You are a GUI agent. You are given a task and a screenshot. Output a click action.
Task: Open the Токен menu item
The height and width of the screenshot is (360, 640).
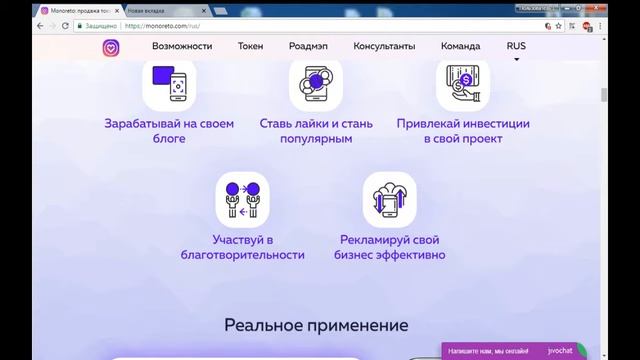pyautogui.click(x=251, y=46)
